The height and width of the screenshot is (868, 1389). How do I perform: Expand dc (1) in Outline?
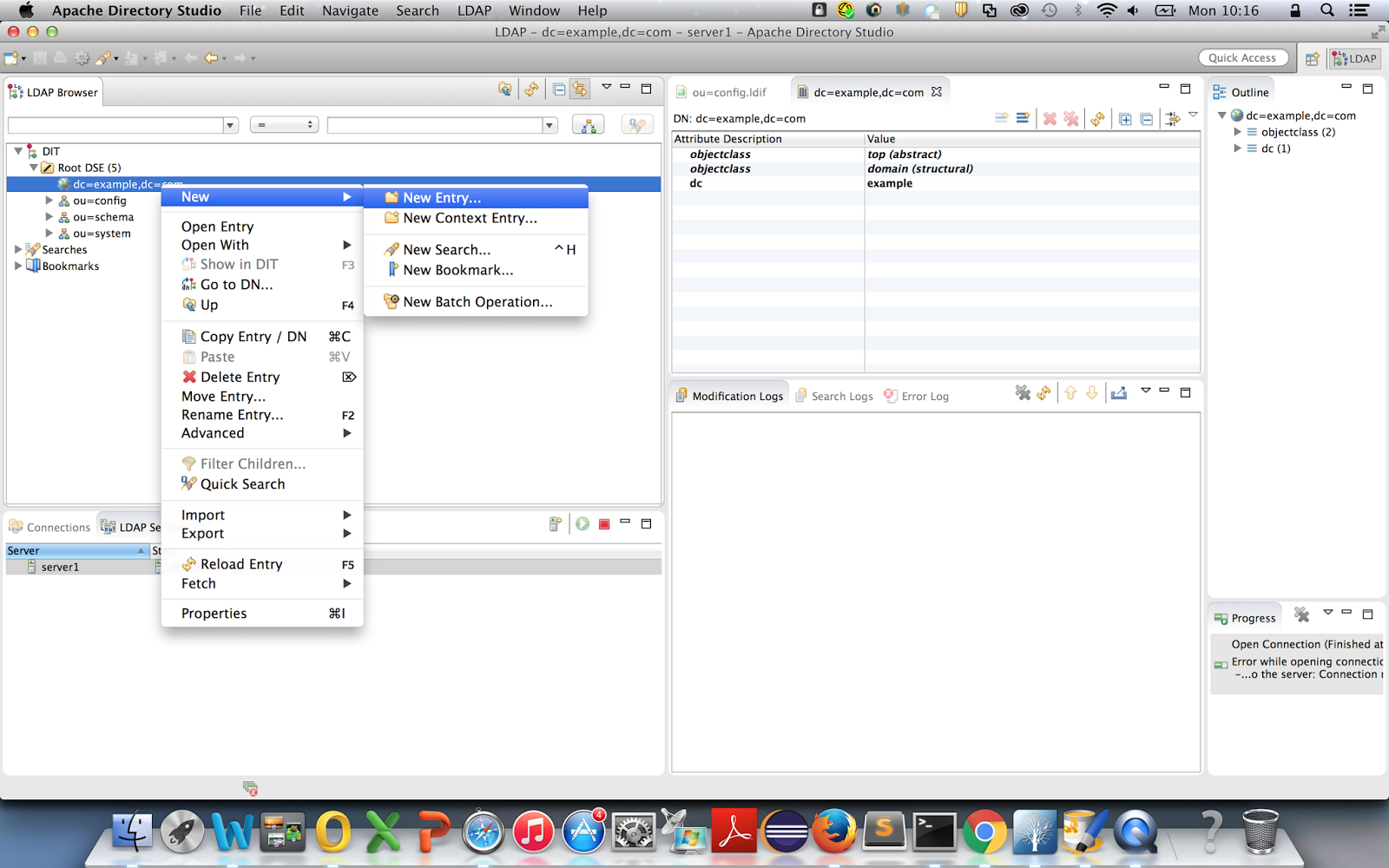(x=1238, y=148)
